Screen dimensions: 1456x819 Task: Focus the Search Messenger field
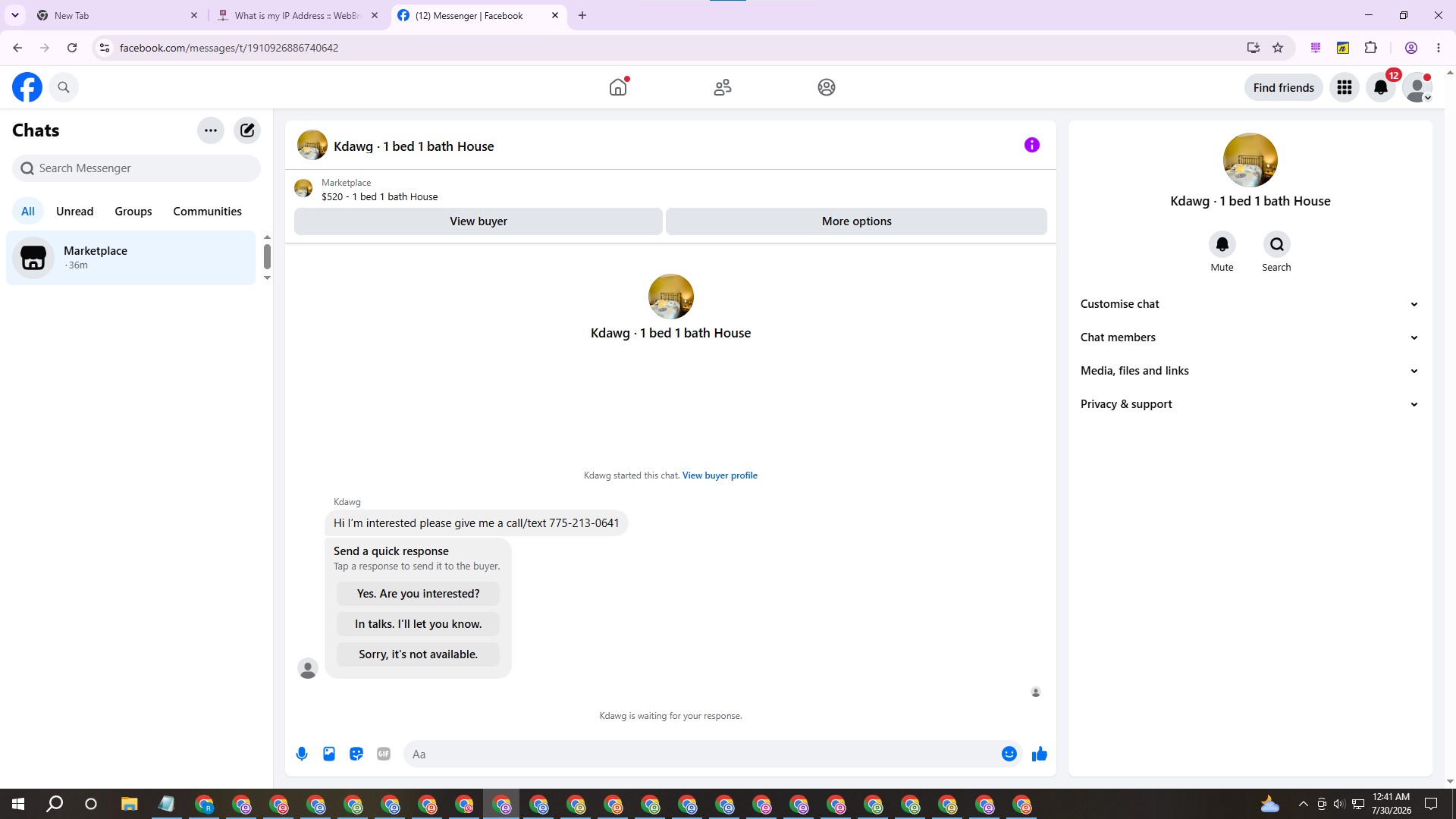[x=136, y=168]
